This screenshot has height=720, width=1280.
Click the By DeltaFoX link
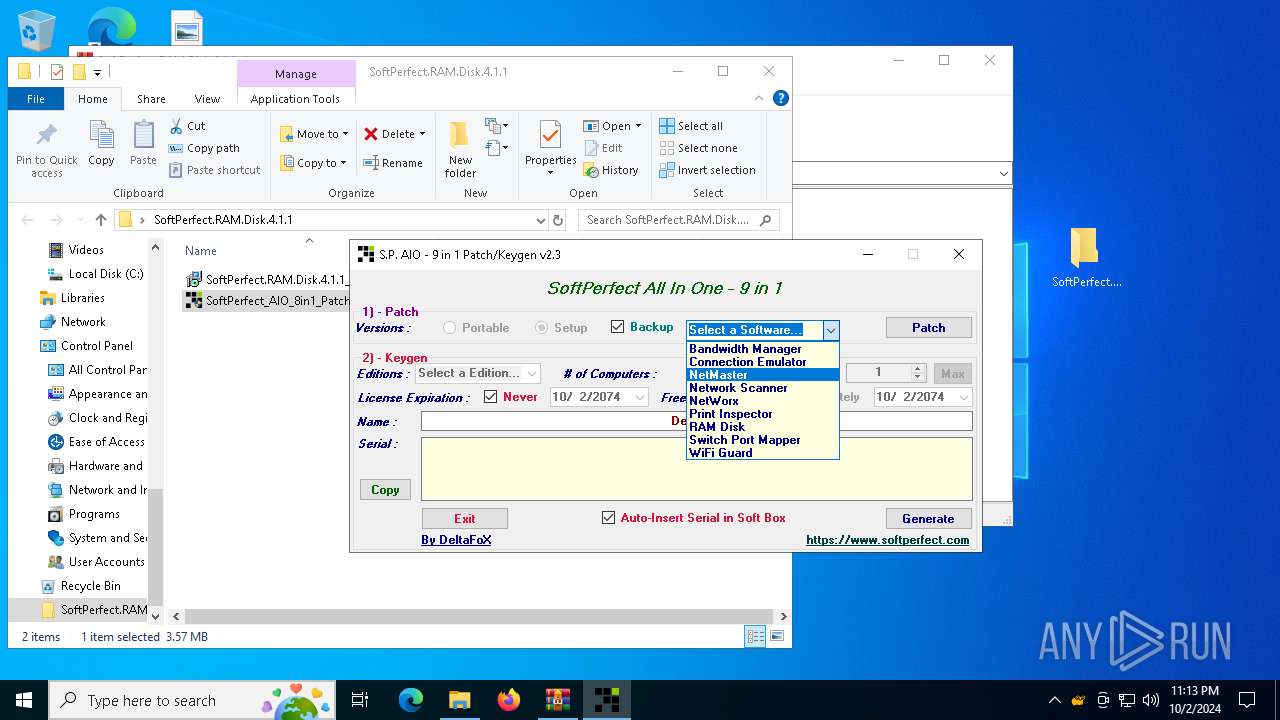pos(456,540)
